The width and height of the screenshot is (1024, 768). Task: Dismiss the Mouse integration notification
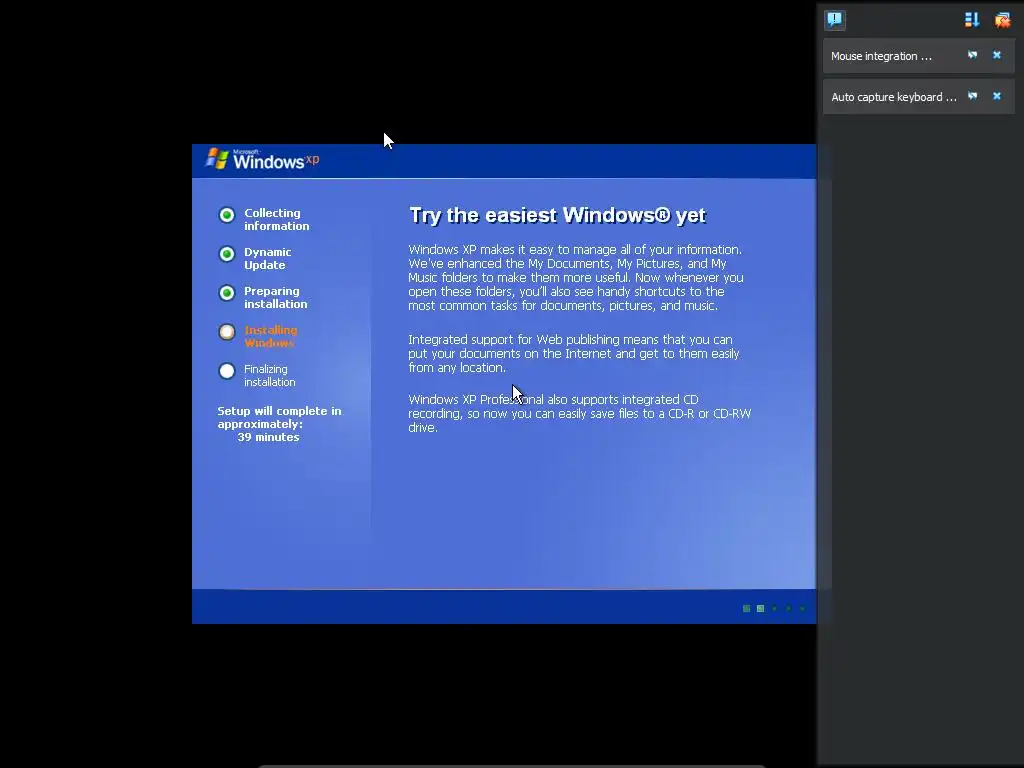click(x=997, y=56)
